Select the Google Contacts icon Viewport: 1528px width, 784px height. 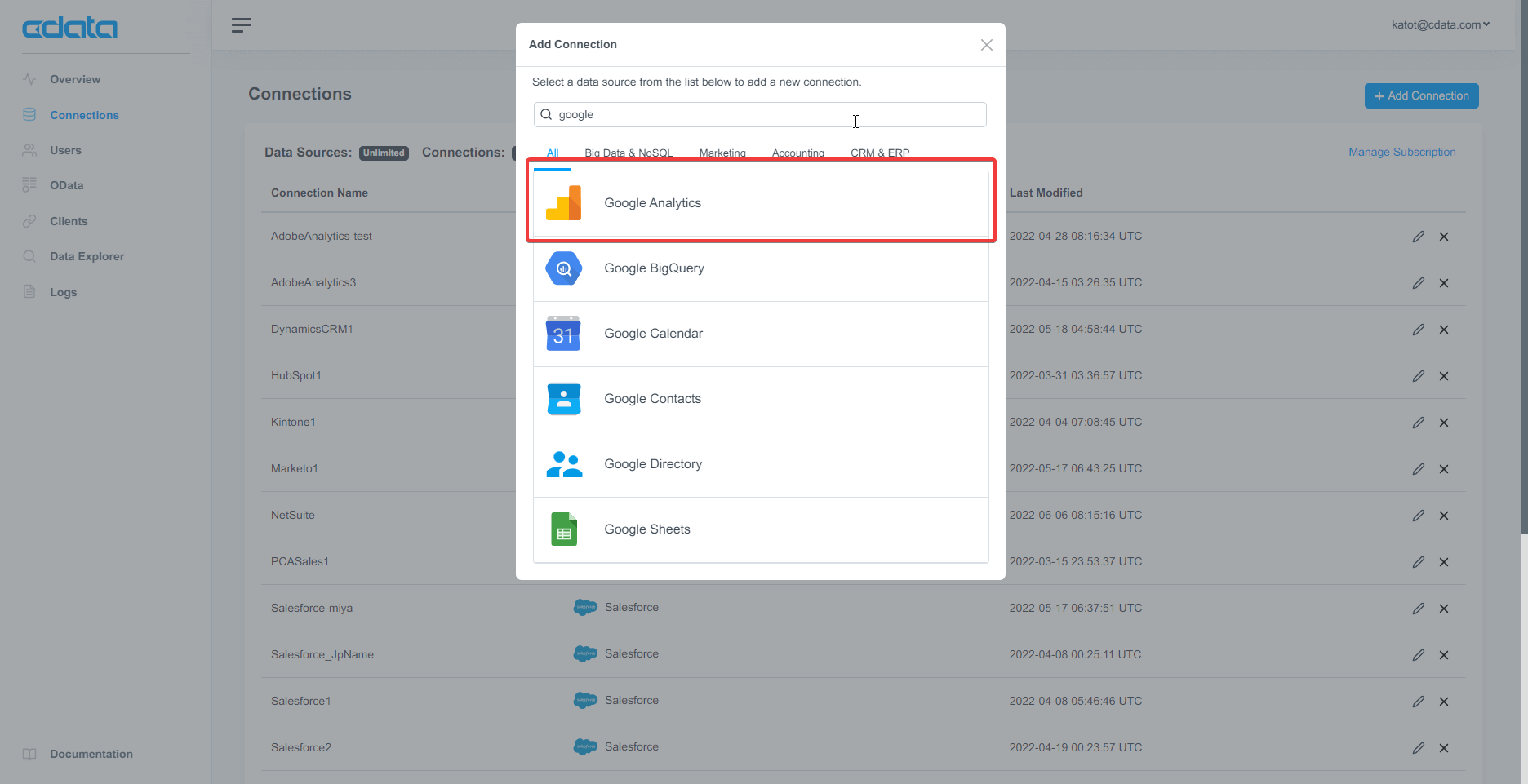tap(563, 399)
